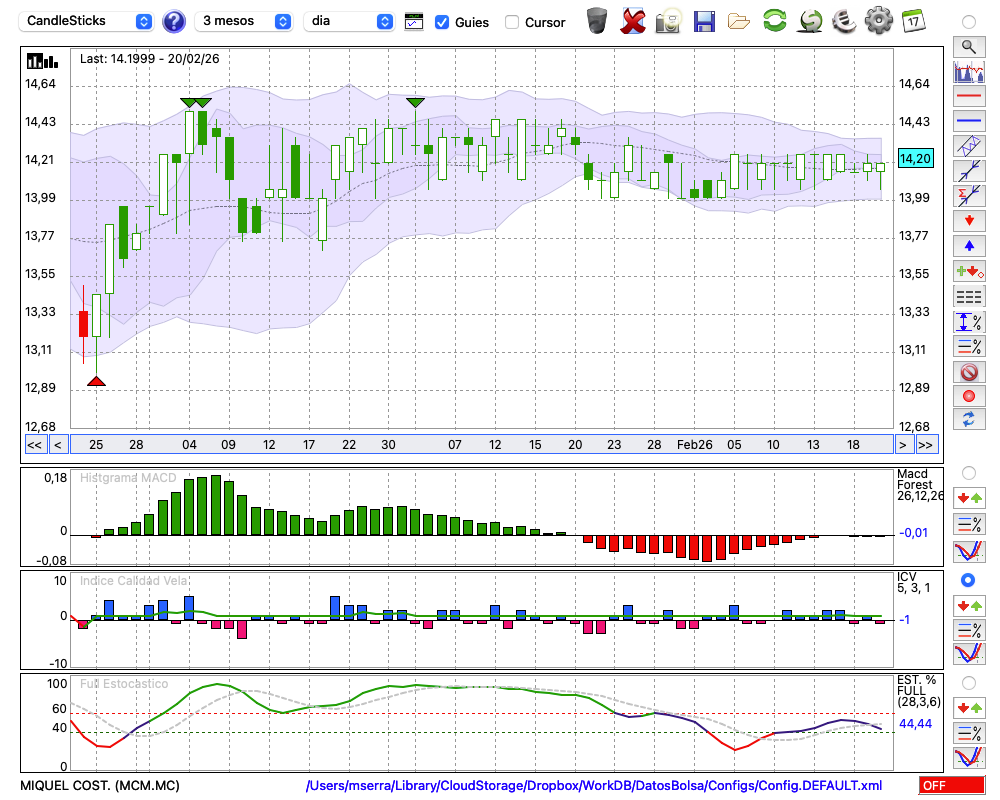1000x800 pixels.
Task: Click the blue floppy disk save icon
Action: 704,21
